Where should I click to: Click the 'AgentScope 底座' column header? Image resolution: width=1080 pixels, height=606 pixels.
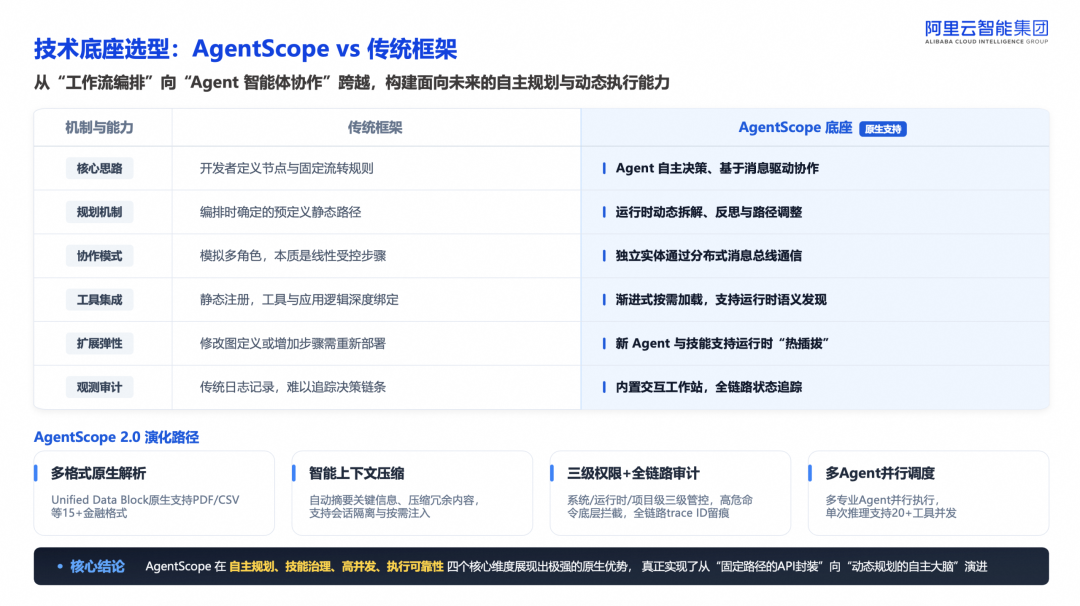click(x=796, y=127)
